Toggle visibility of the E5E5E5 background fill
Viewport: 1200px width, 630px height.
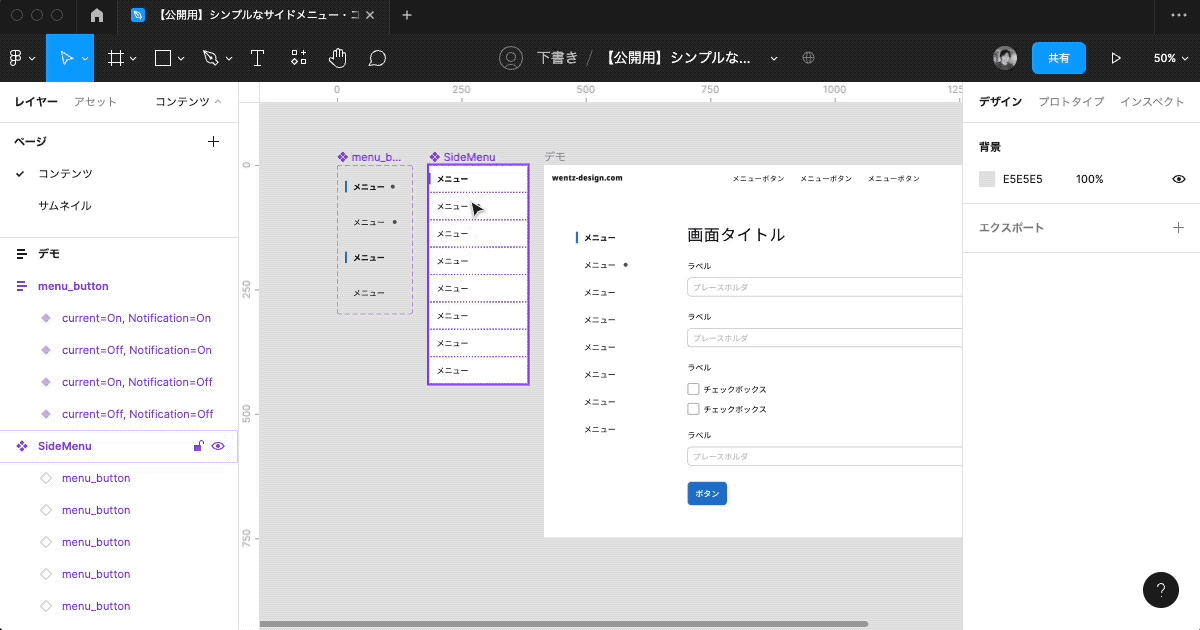[x=1178, y=179]
